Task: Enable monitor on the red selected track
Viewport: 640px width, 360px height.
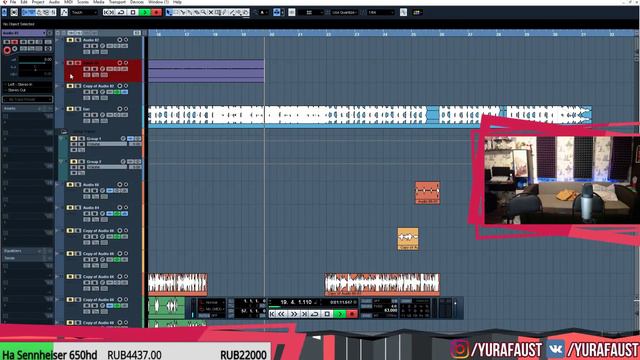Action: [x=126, y=63]
